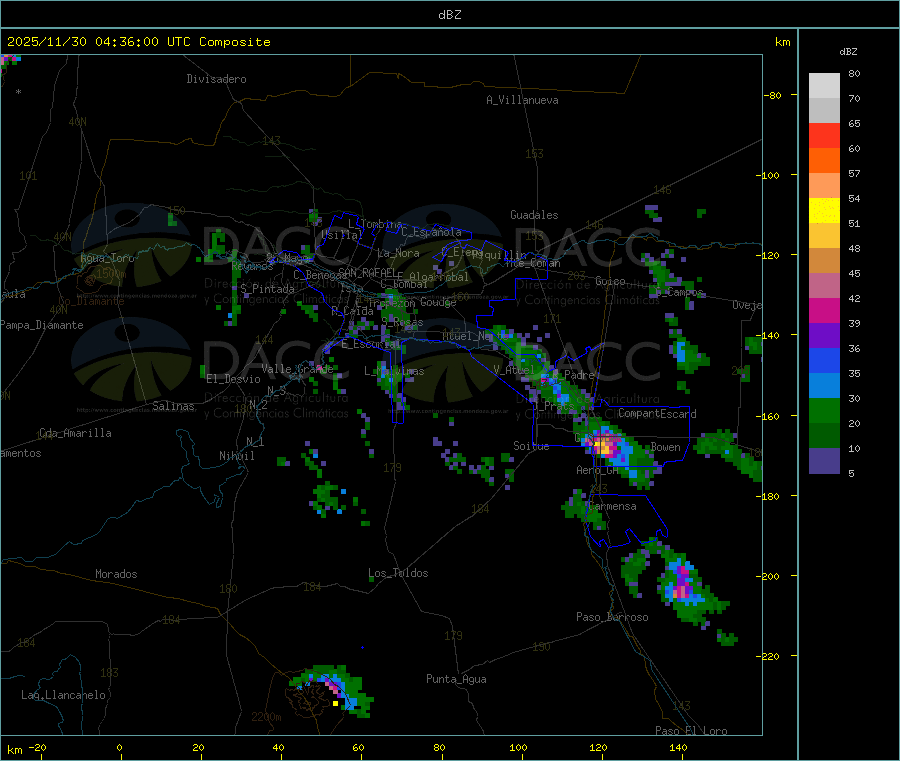This screenshot has width=900, height=761.
Task: Click the gray 65-70 dBZ legend swatch
Action: tap(824, 111)
